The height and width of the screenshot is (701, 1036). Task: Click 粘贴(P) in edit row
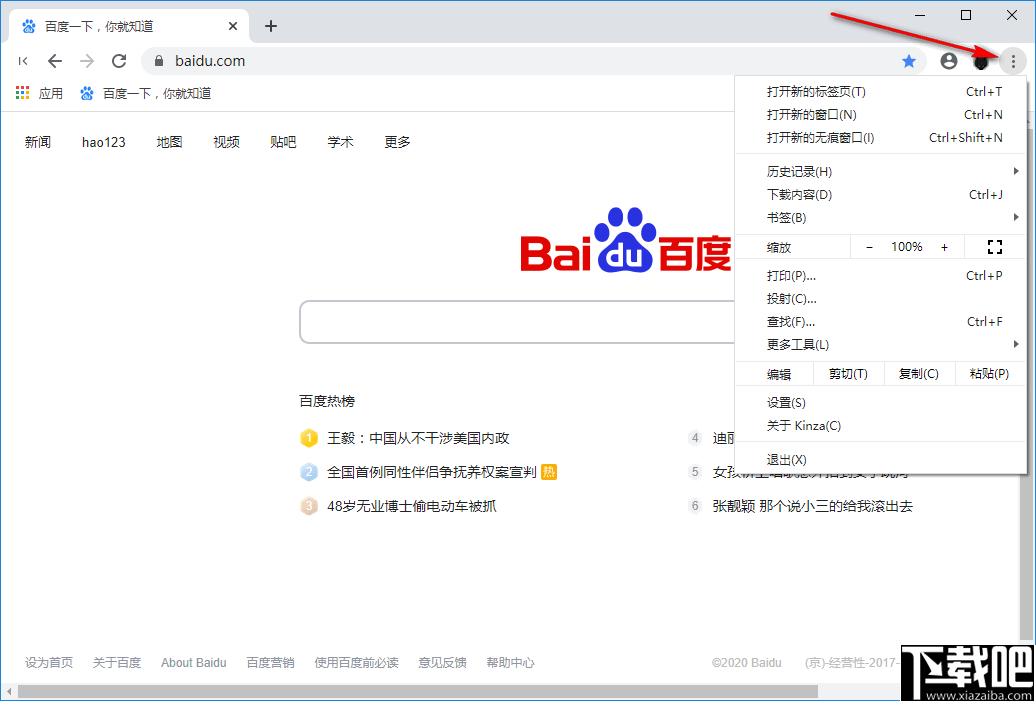tap(990, 374)
